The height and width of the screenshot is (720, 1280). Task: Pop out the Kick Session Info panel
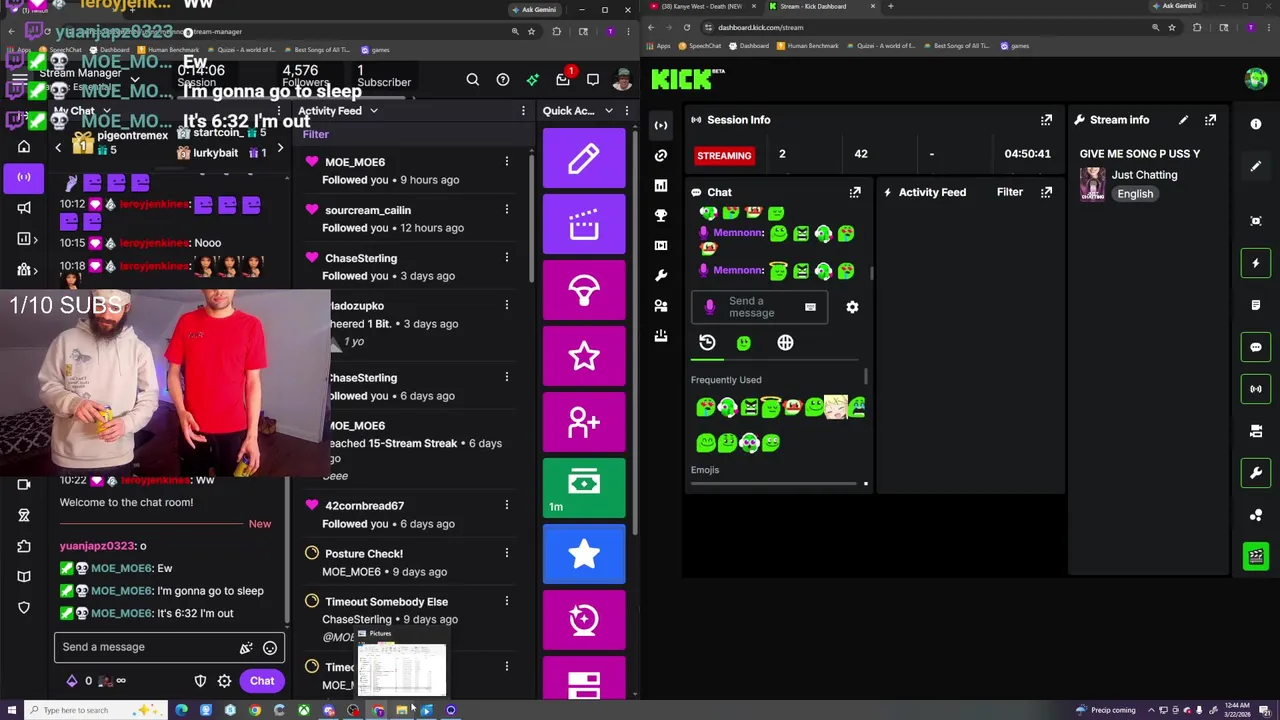[1046, 120]
